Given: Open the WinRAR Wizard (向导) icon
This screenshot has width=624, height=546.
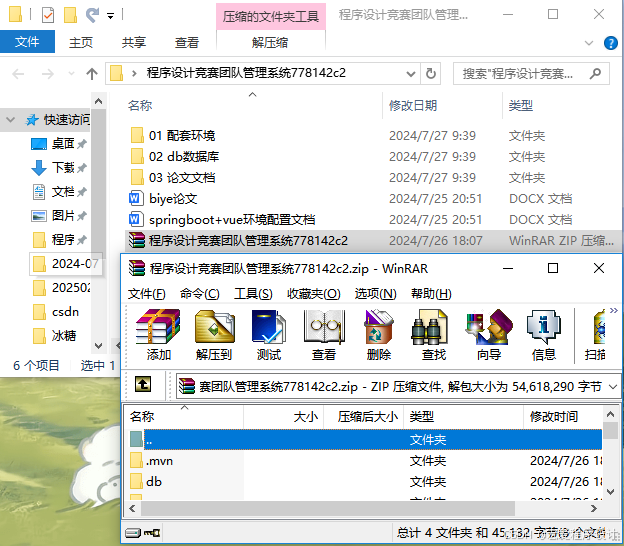Looking at the screenshot, I should (489, 327).
